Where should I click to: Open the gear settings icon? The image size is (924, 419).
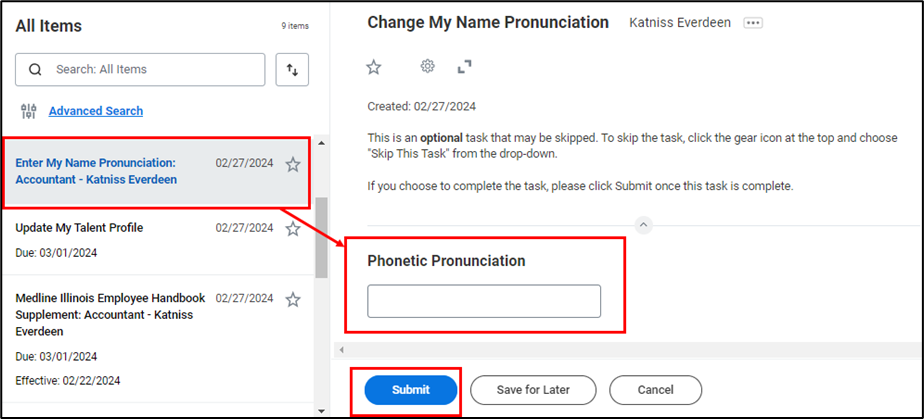[427, 67]
